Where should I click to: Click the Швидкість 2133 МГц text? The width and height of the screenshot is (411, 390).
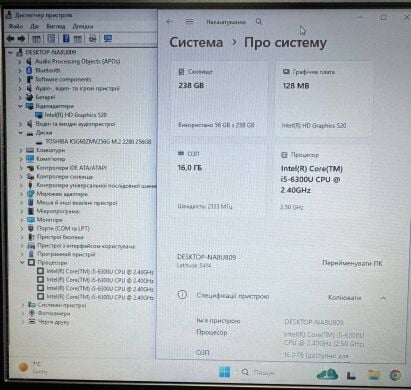point(205,206)
